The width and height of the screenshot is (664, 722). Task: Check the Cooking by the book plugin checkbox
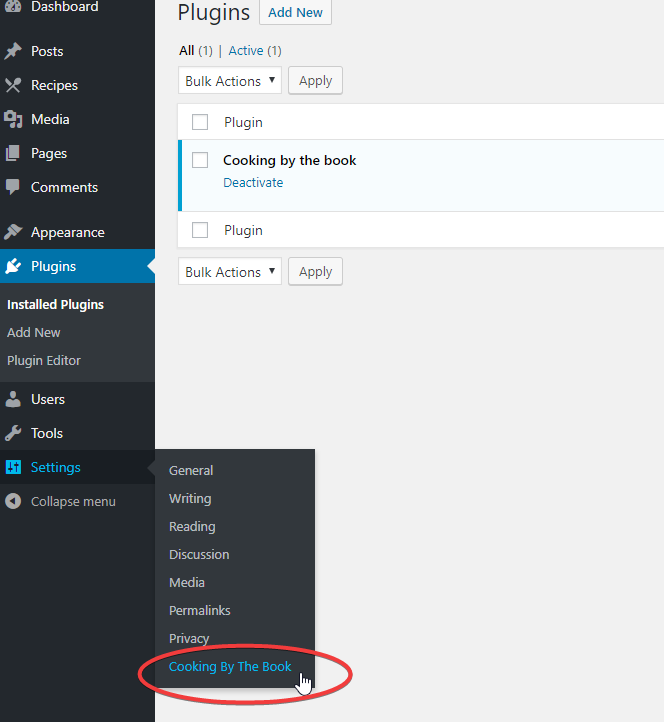[x=200, y=160]
